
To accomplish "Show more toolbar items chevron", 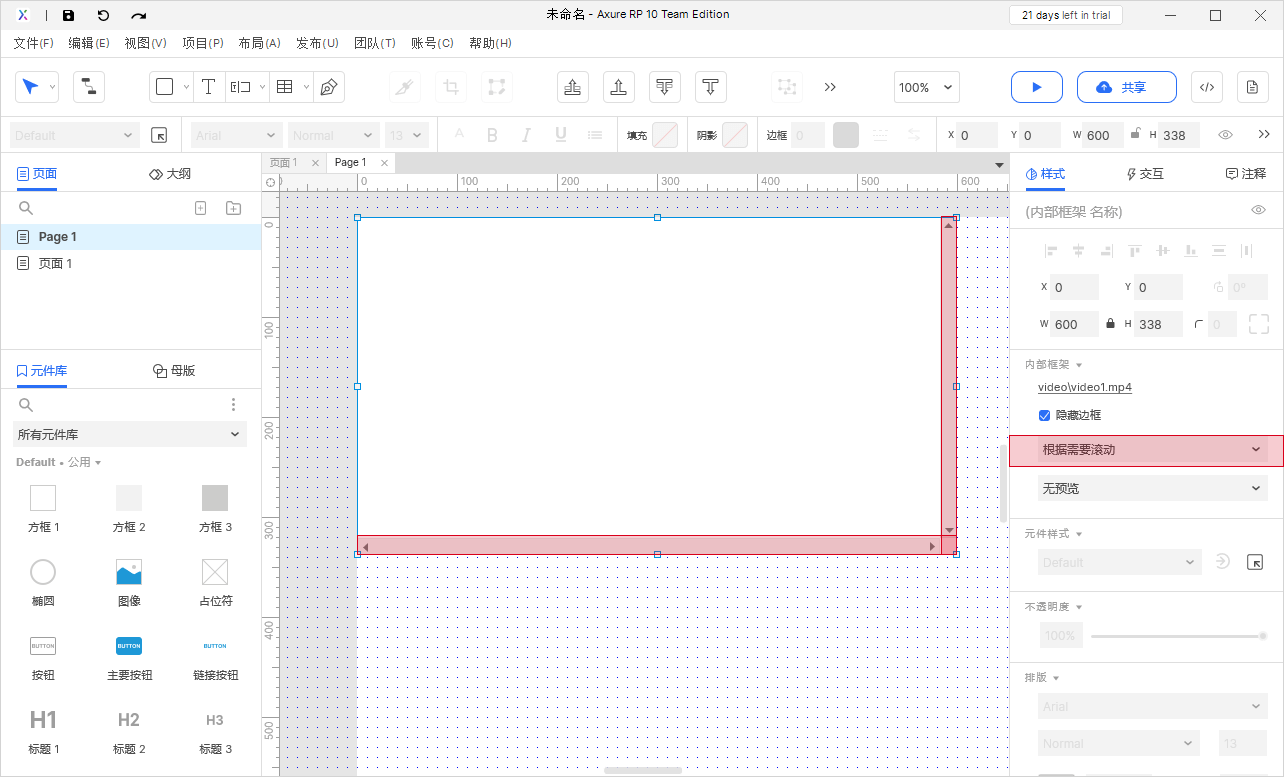I will coord(830,87).
